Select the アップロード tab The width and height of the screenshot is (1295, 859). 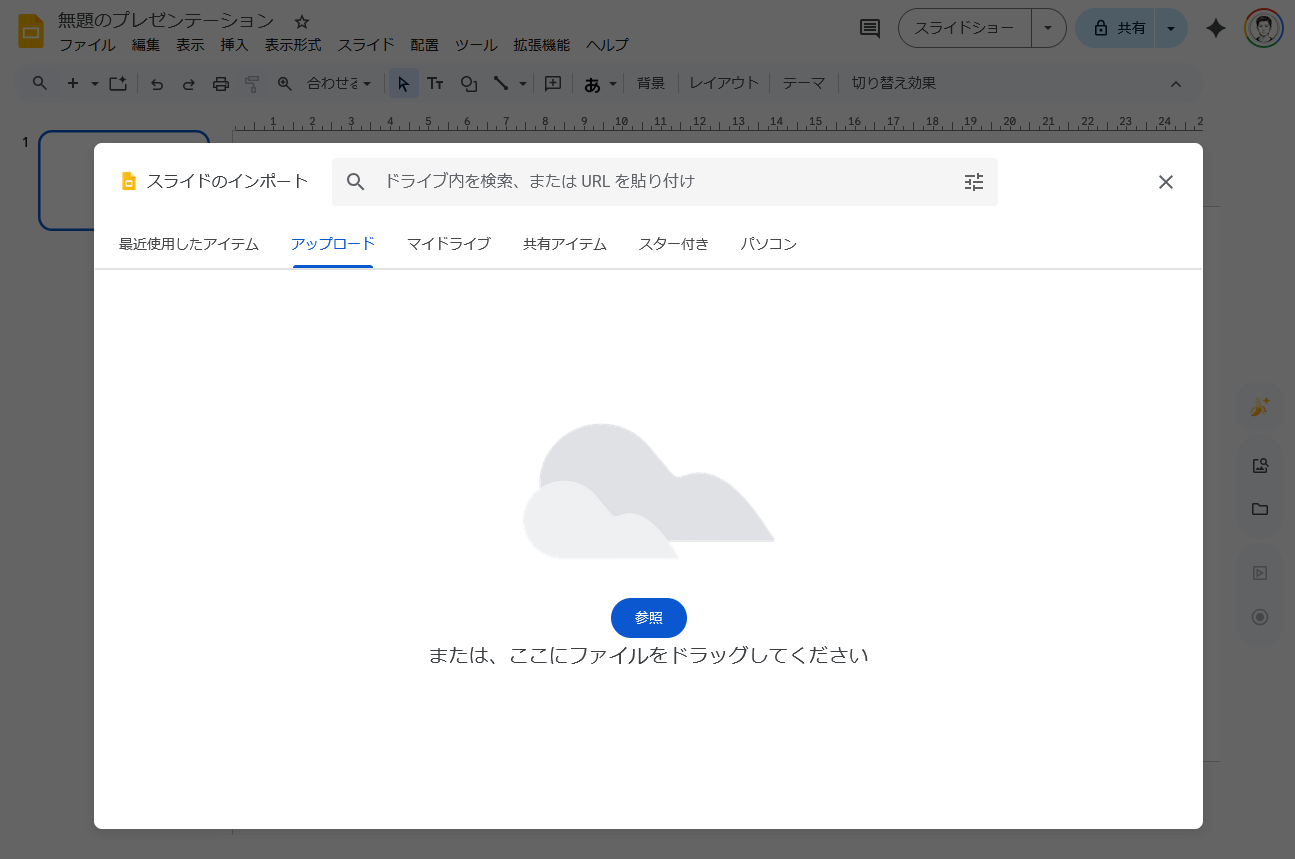click(x=333, y=244)
